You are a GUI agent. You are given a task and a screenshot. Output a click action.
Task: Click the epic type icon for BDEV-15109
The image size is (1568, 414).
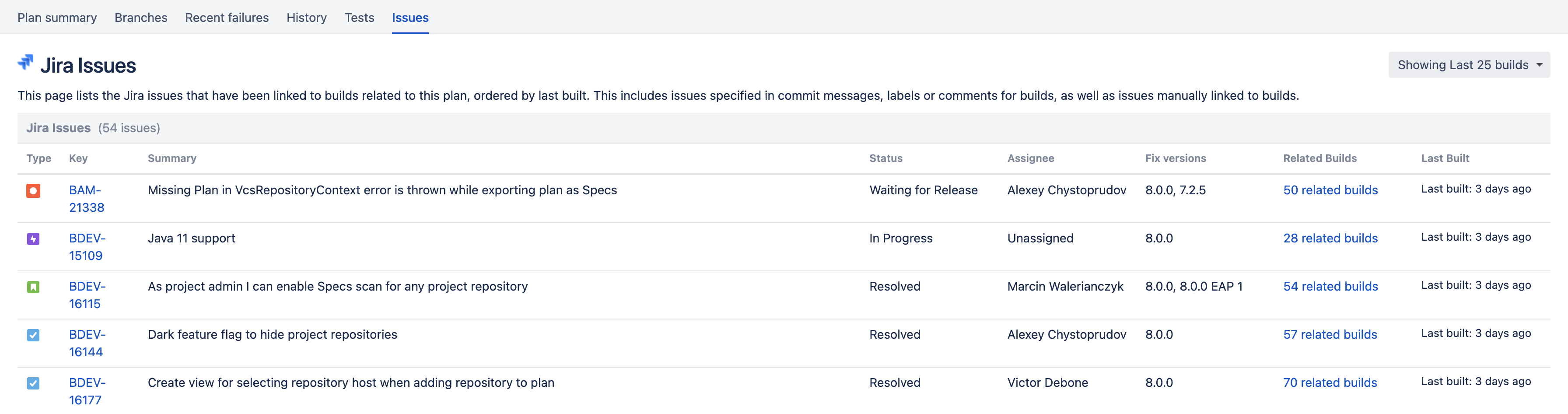pyautogui.click(x=34, y=239)
